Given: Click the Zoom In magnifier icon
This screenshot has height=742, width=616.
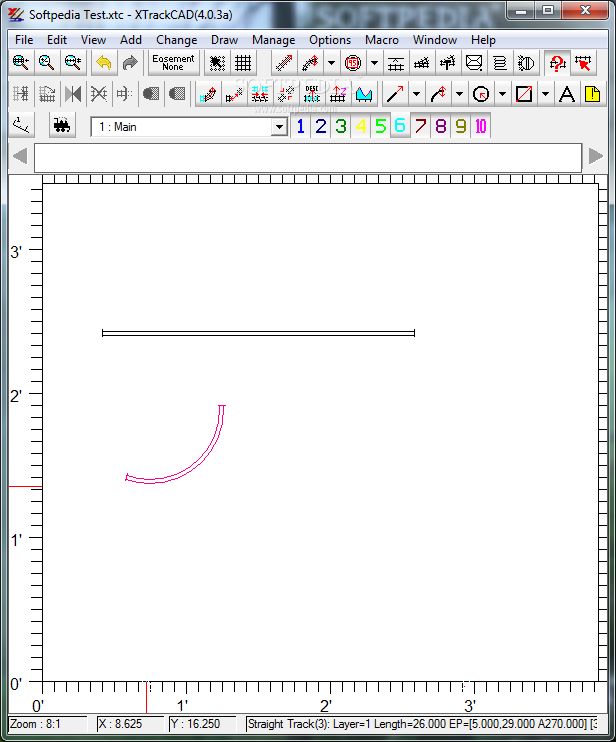Looking at the screenshot, I should (x=21, y=62).
